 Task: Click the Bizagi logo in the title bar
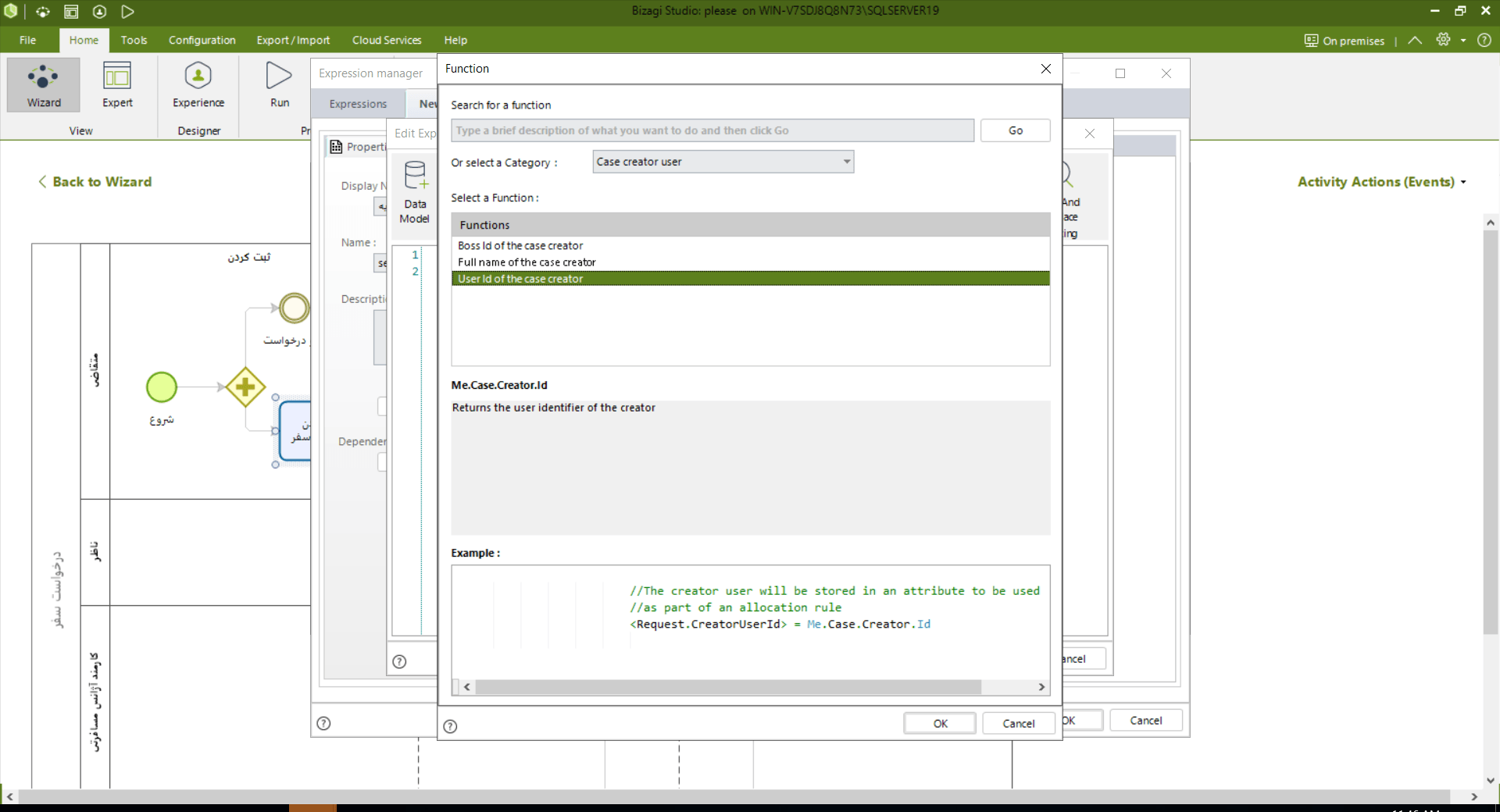pyautogui.click(x=11, y=11)
